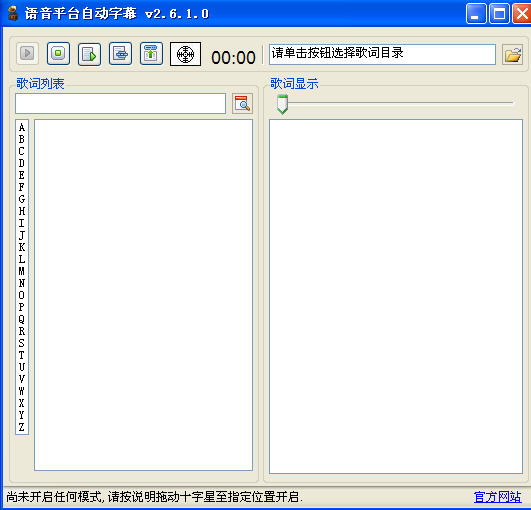Select letter G in alphabet index
The height and width of the screenshot is (510, 531).
click(22, 199)
